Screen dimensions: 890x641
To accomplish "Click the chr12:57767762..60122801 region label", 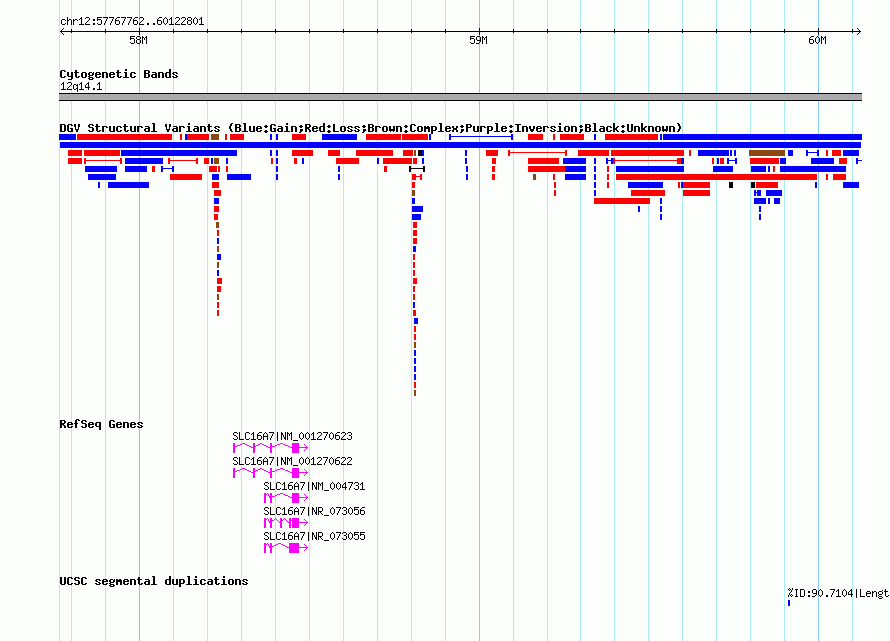I will coord(132,22).
